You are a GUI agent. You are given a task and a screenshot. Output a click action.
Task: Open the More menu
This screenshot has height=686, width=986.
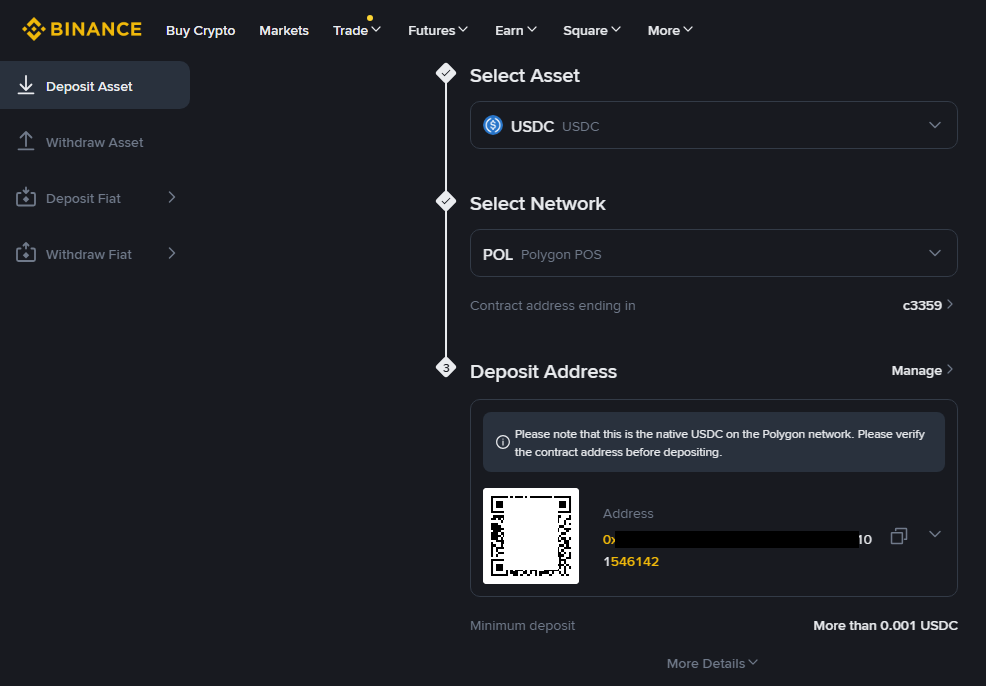(670, 30)
